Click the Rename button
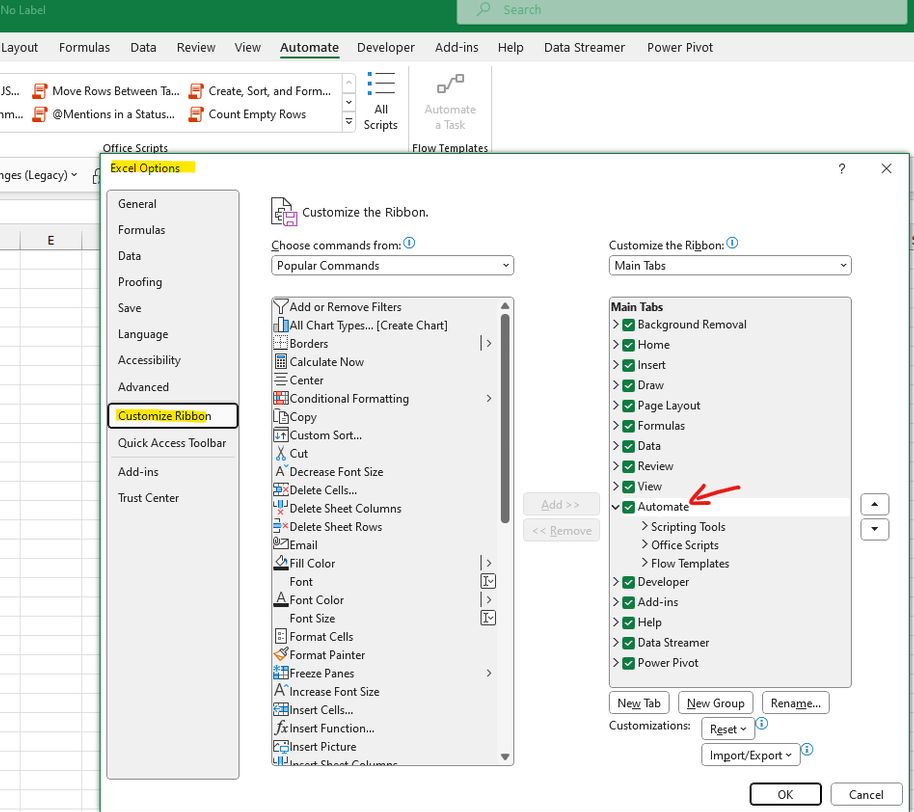Viewport: 914px width, 812px height. [x=796, y=703]
